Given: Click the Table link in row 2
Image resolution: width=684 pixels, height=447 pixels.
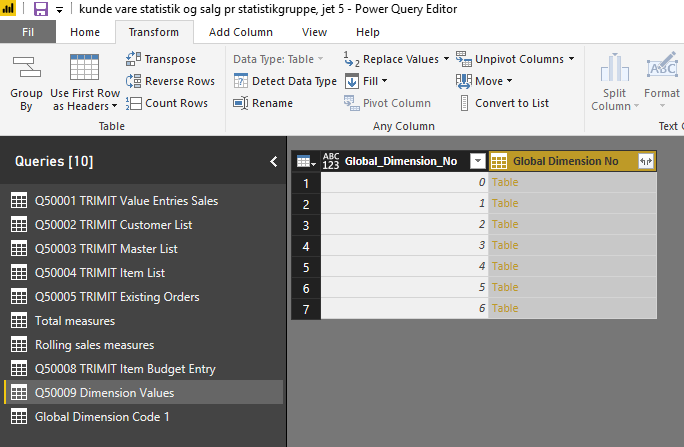Looking at the screenshot, I should pyautogui.click(x=505, y=203).
